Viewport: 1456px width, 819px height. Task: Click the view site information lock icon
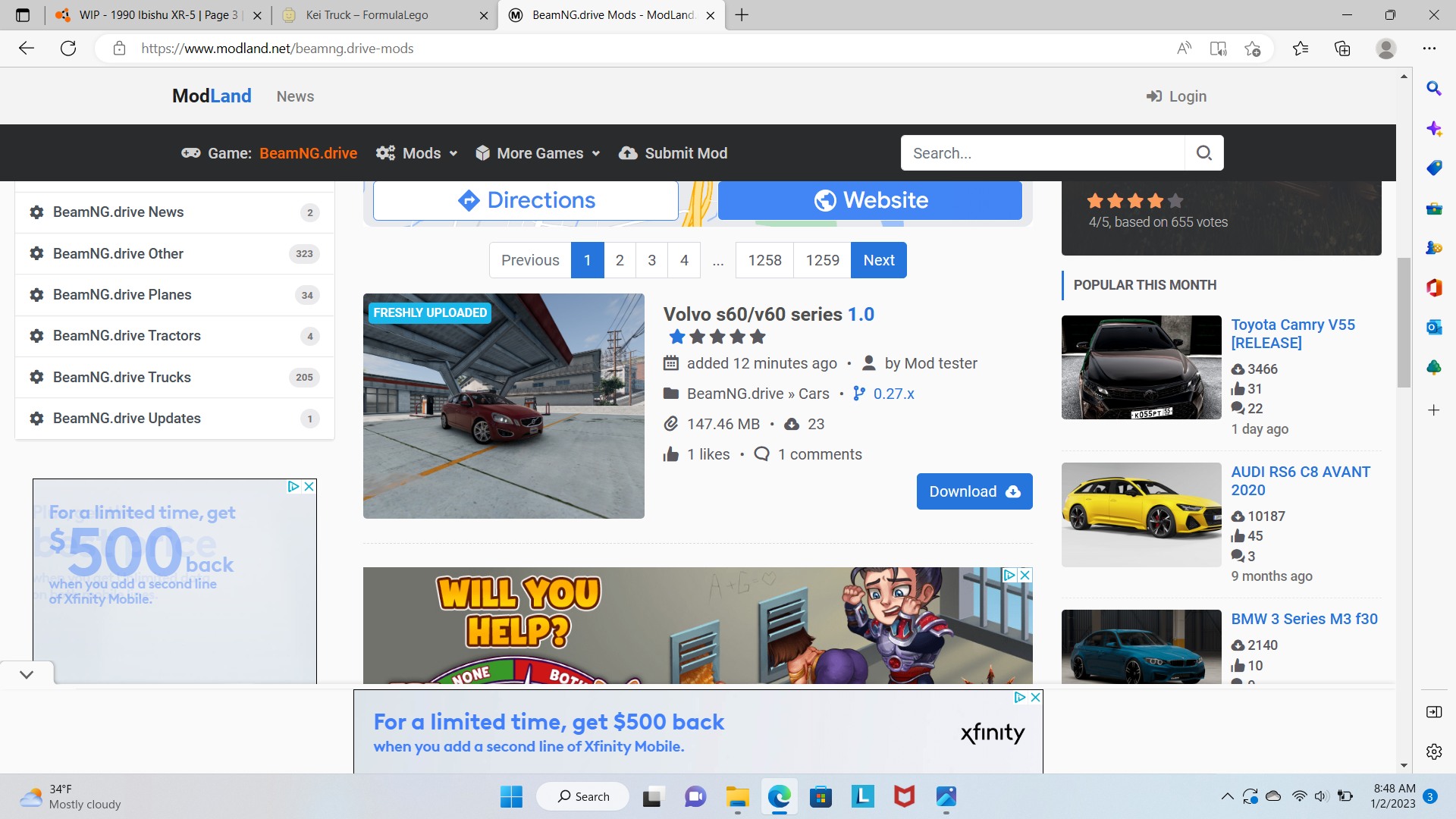tap(119, 49)
